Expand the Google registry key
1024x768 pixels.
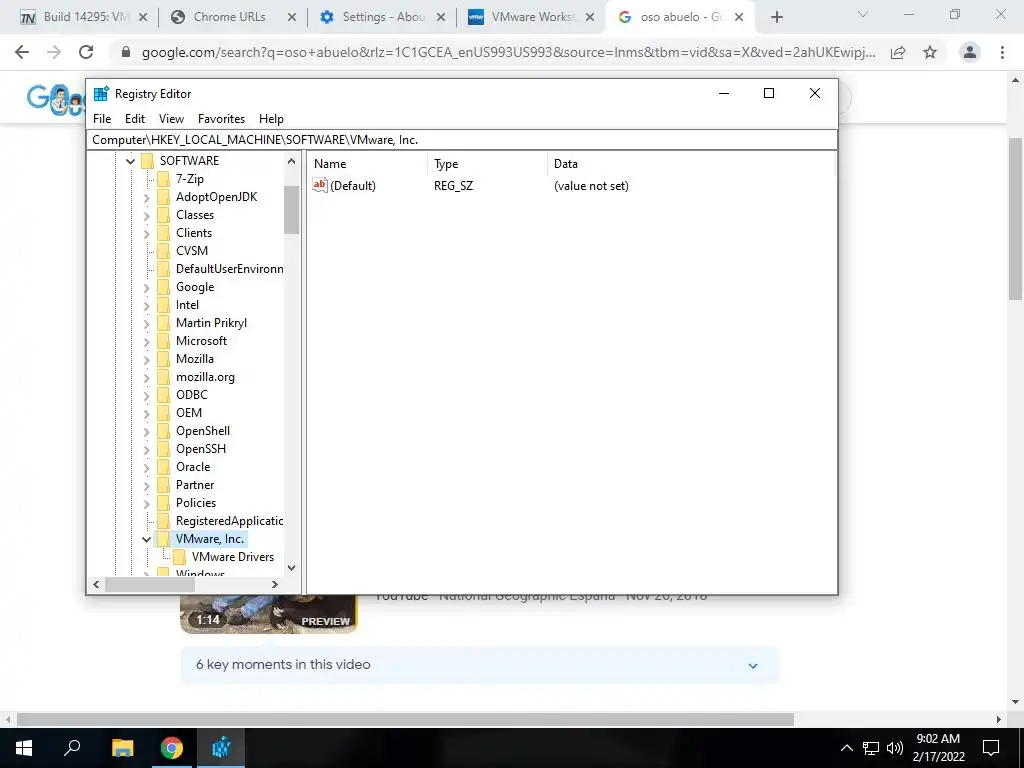click(146, 287)
